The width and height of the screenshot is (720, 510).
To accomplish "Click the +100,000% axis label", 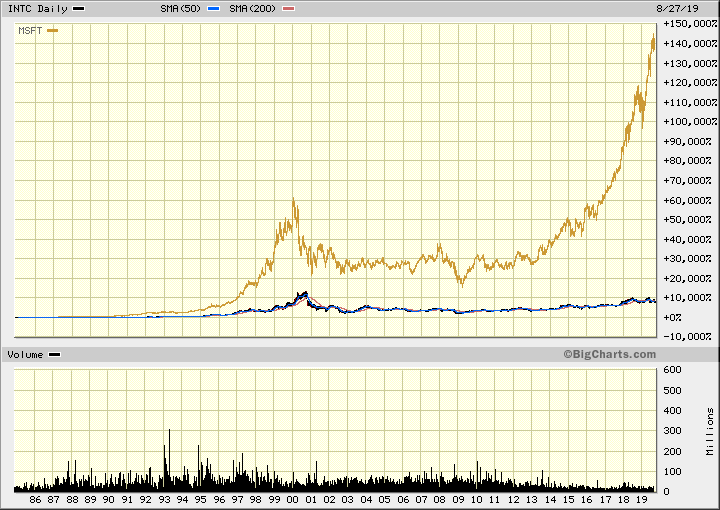I will (690, 122).
